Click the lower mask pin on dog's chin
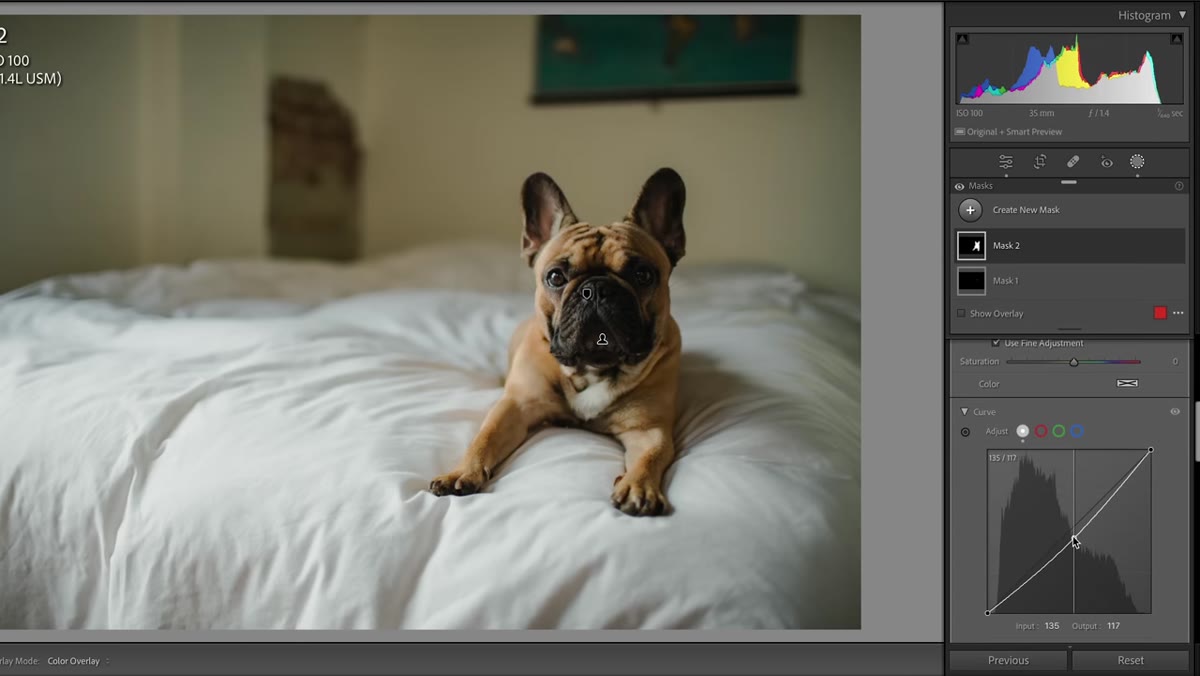 coord(602,340)
